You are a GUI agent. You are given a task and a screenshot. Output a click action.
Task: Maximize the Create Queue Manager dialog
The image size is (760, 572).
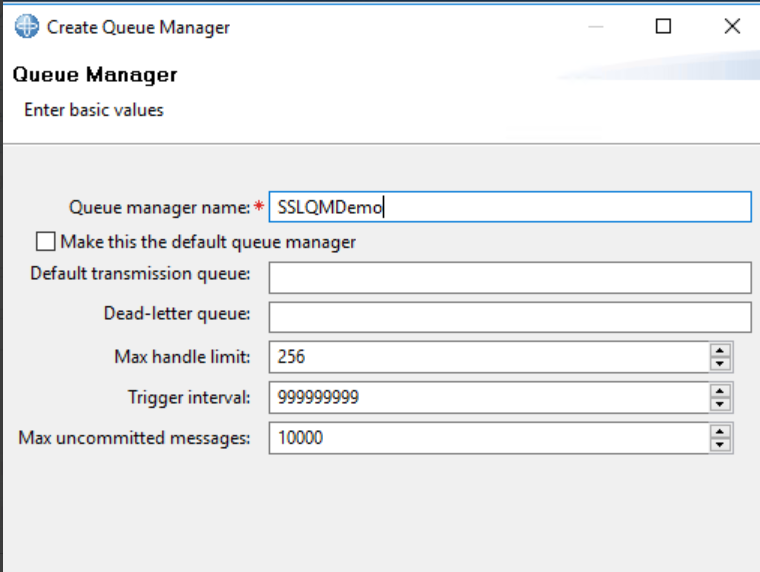click(x=663, y=26)
